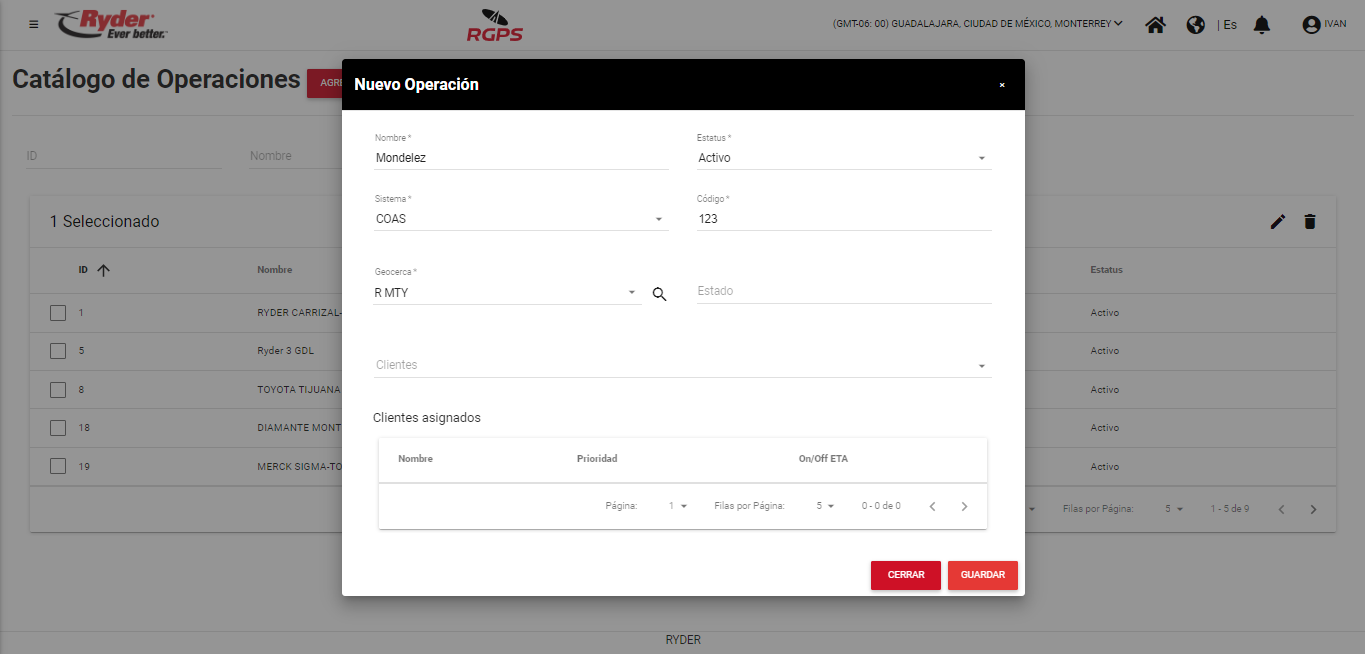1365x654 pixels.
Task: Click the globe language icon
Action: pyautogui.click(x=1195, y=25)
